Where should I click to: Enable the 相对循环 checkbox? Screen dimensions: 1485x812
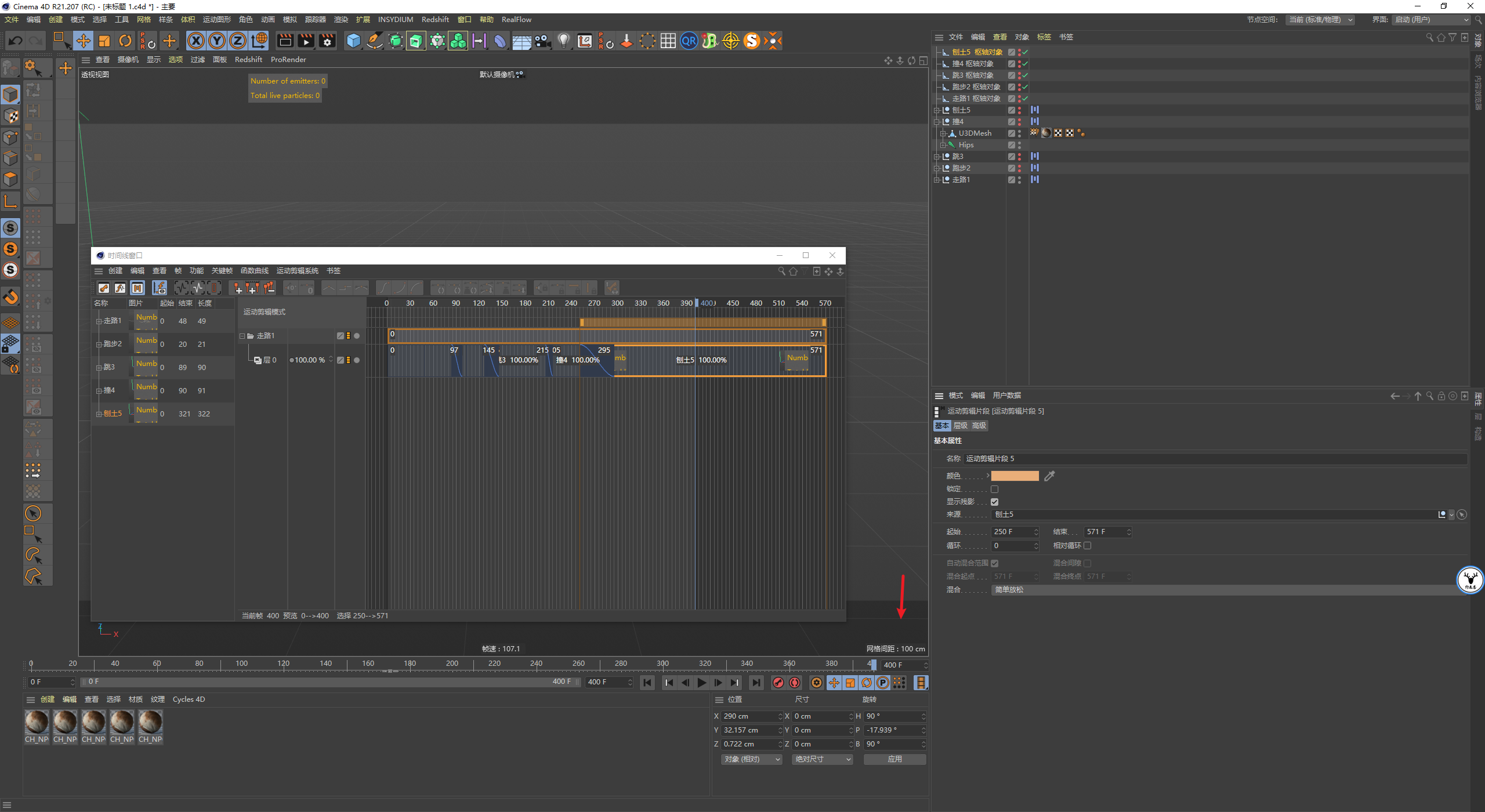1088,546
